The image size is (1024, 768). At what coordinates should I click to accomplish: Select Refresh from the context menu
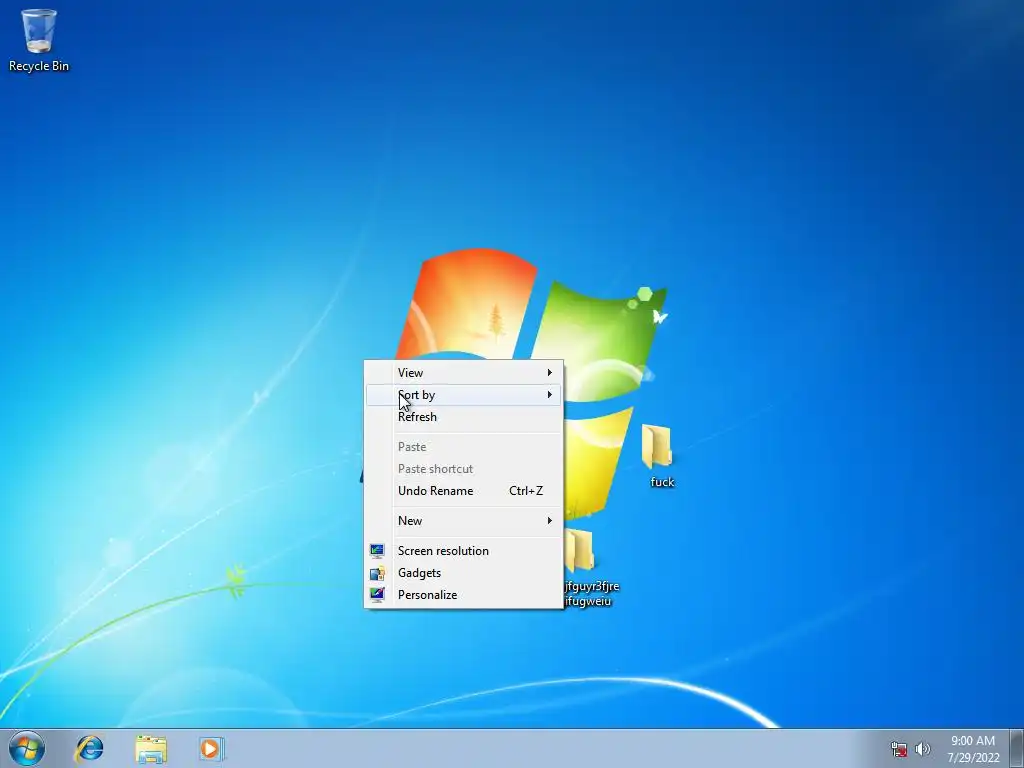click(463, 417)
